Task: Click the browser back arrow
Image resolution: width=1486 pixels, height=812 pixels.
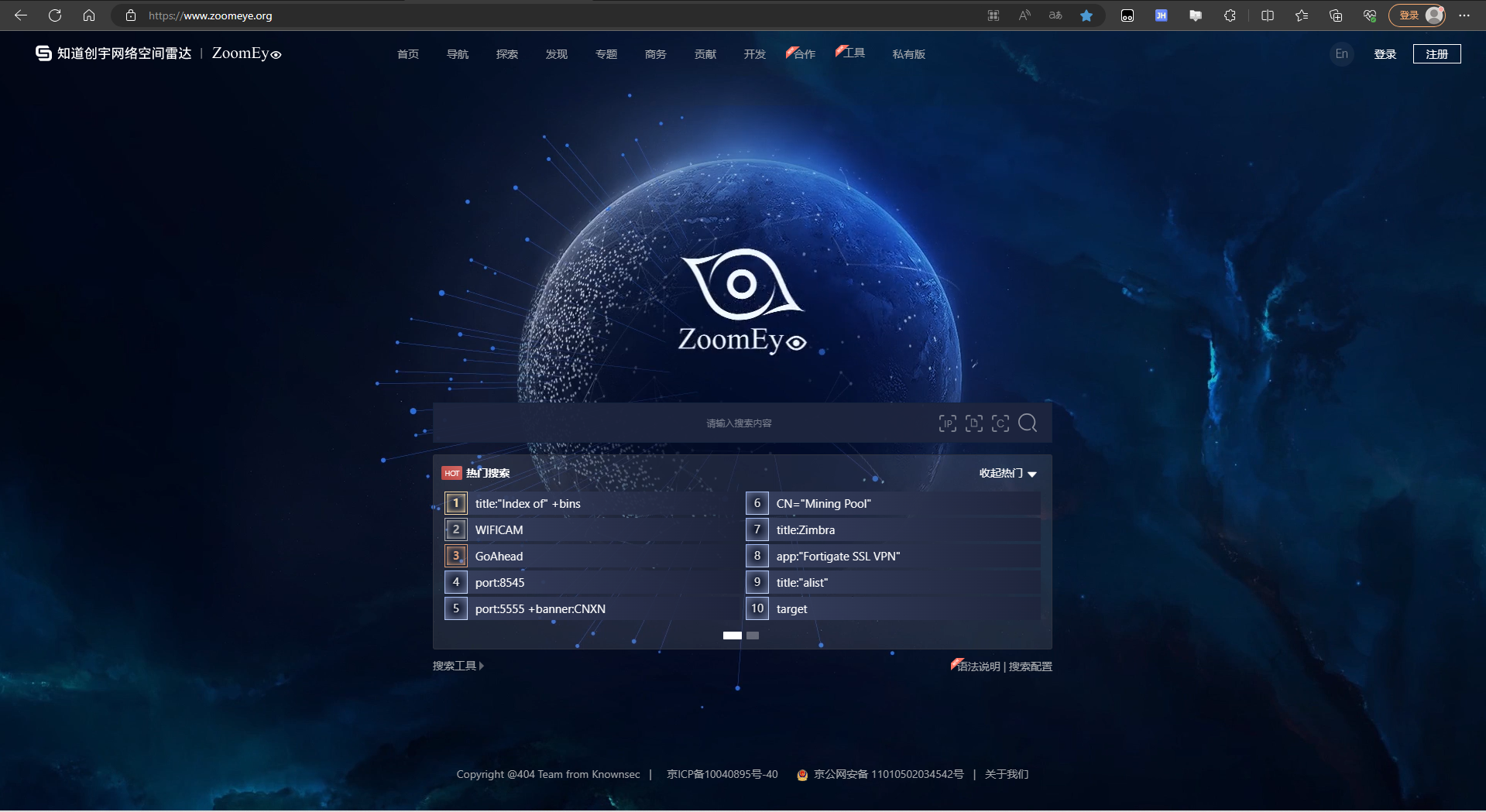Action: [21, 15]
